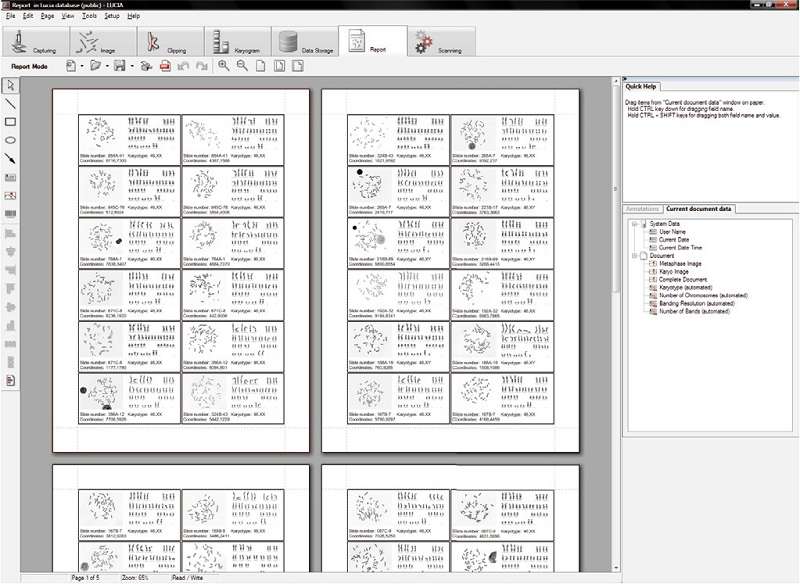The height and width of the screenshot is (584, 800).
Task: Select the line drawing tool
Action: click(10, 104)
